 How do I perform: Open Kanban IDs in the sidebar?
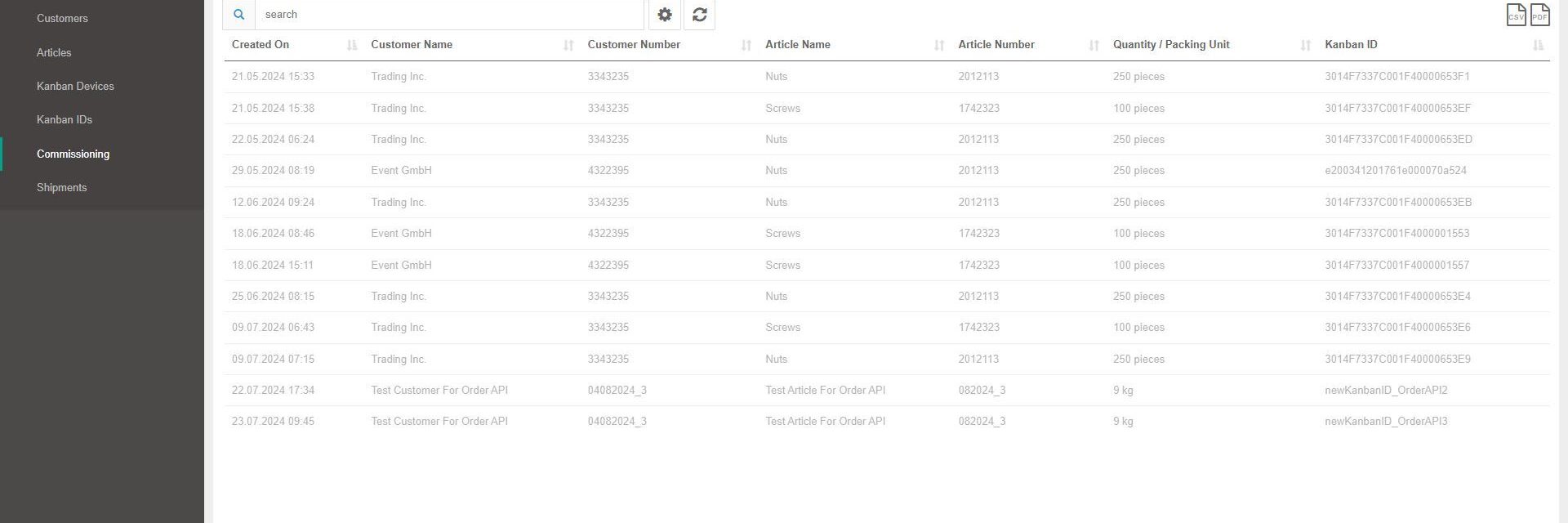pos(65,119)
